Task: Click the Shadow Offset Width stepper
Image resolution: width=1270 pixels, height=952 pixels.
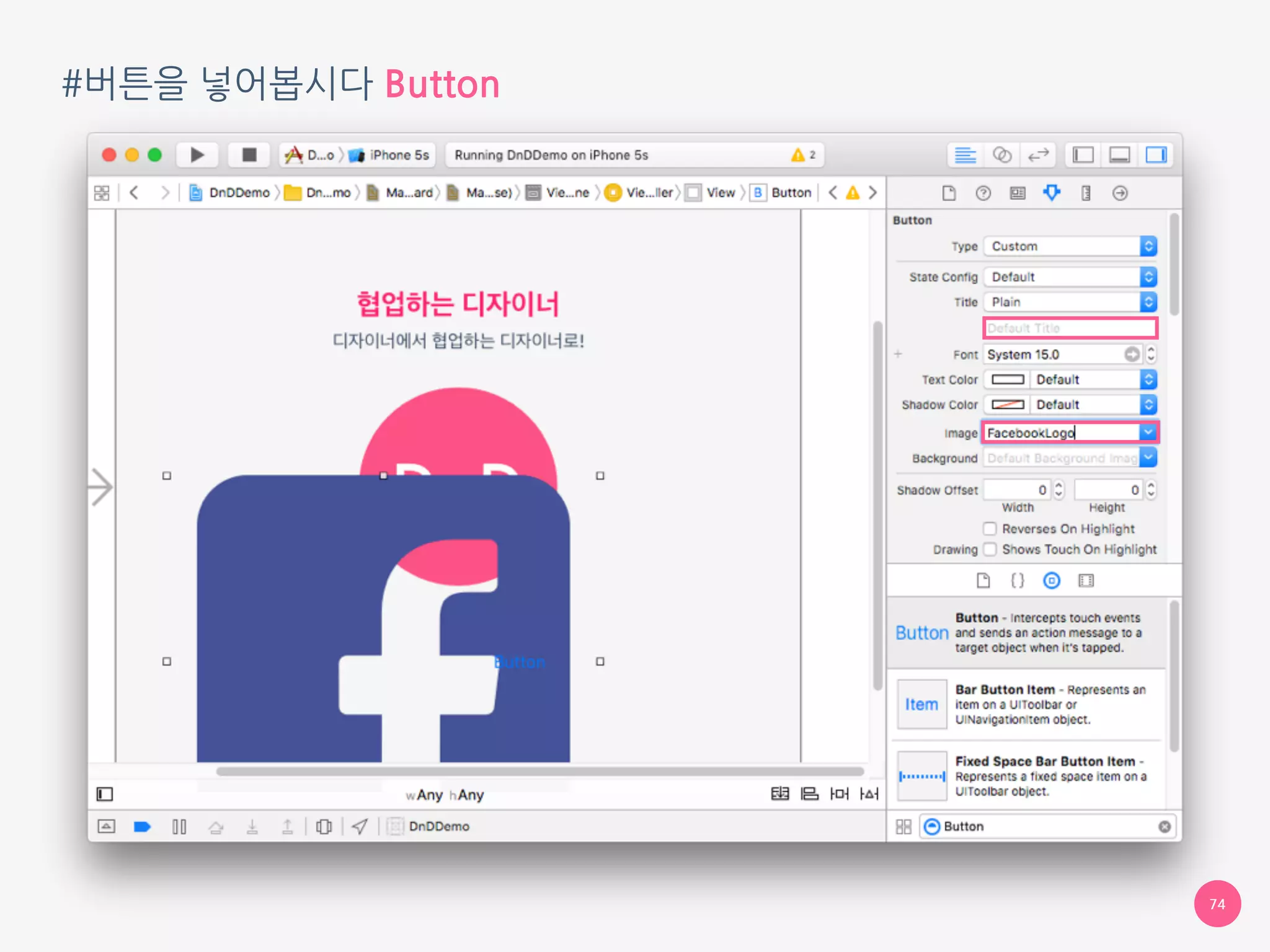Action: click(1059, 490)
